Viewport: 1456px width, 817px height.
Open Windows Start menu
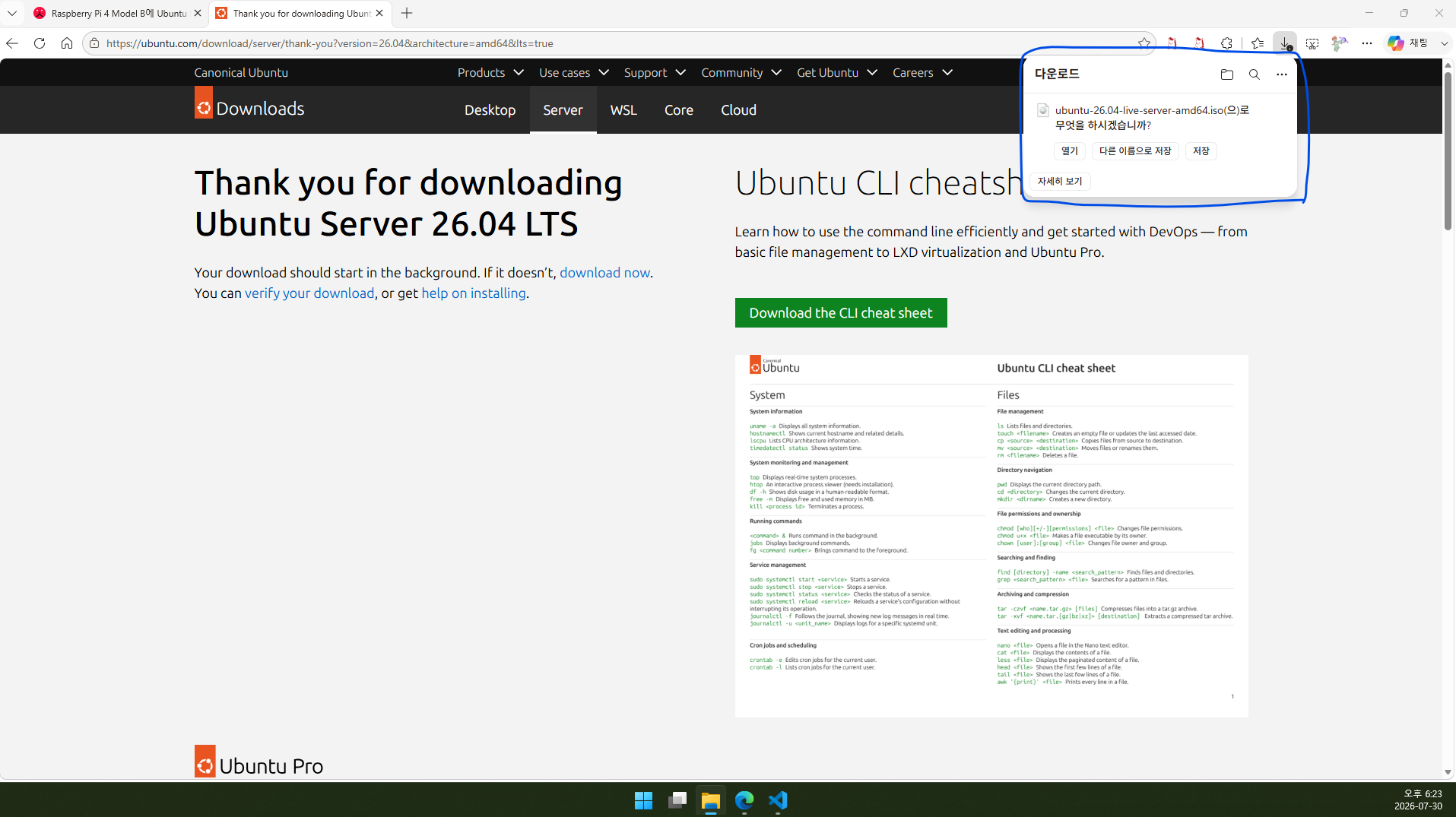pos(643,800)
